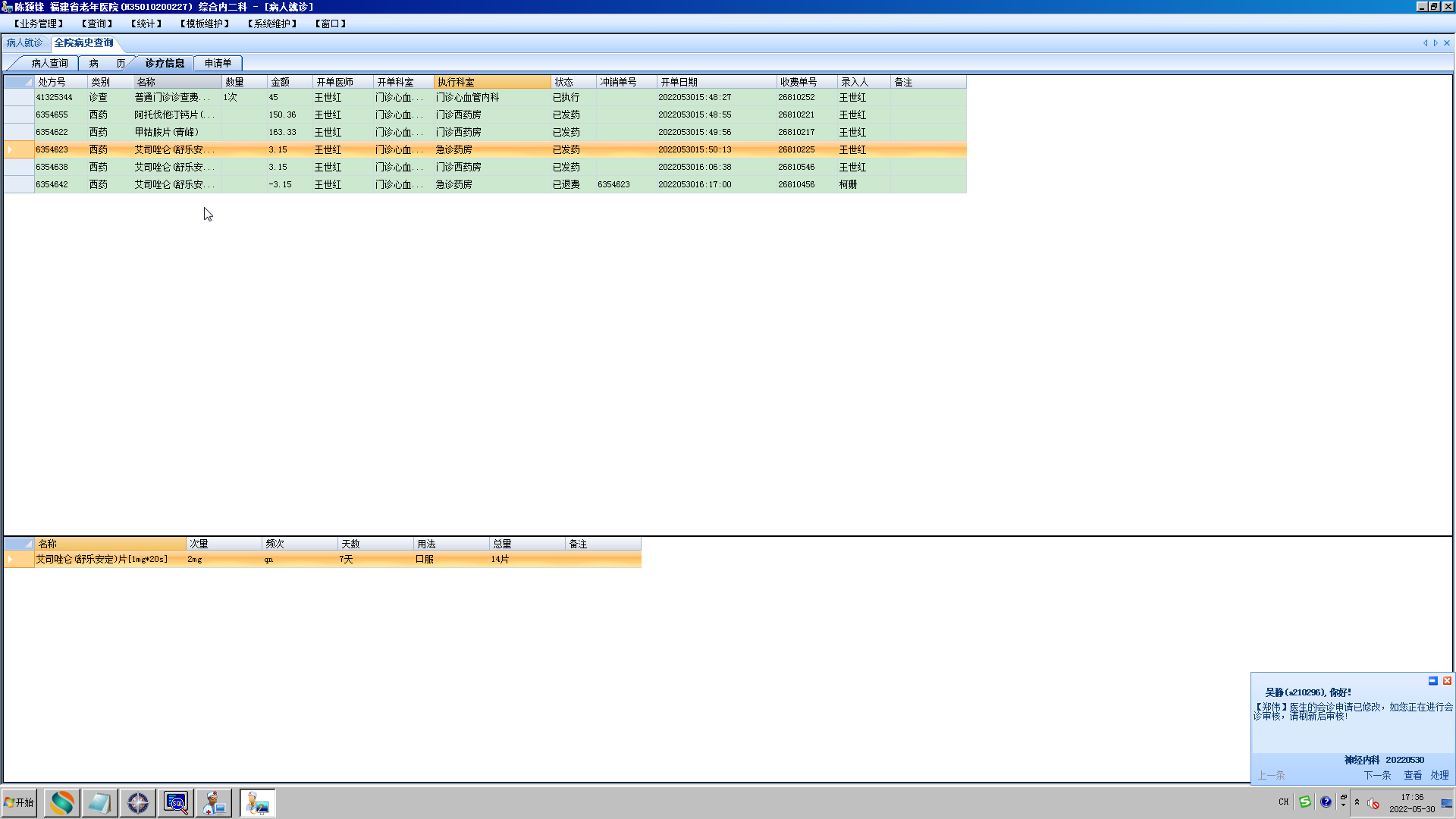
Task: Open the orange-green S logo application
Action: coord(61,802)
